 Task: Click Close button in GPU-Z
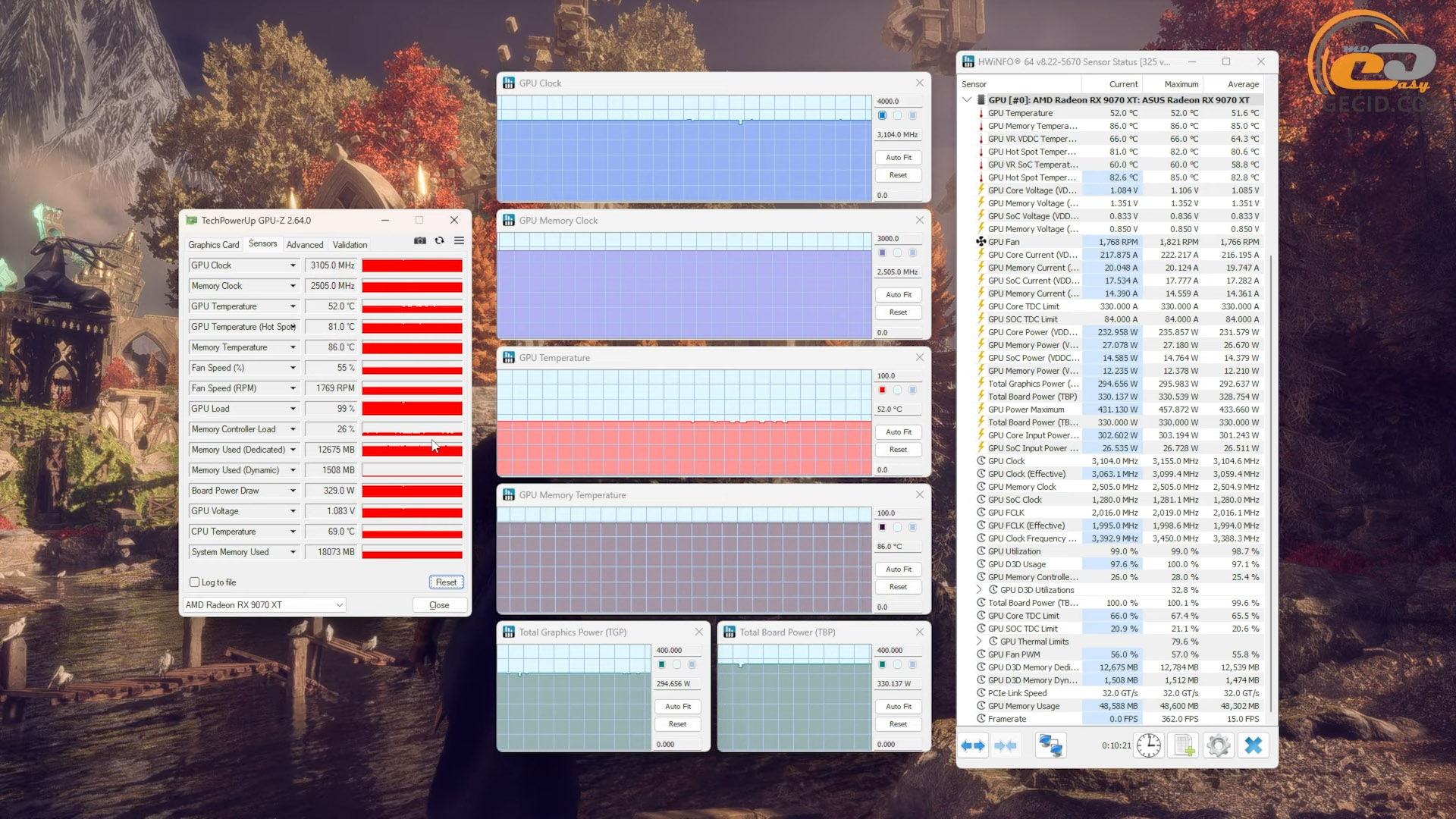[x=439, y=605]
